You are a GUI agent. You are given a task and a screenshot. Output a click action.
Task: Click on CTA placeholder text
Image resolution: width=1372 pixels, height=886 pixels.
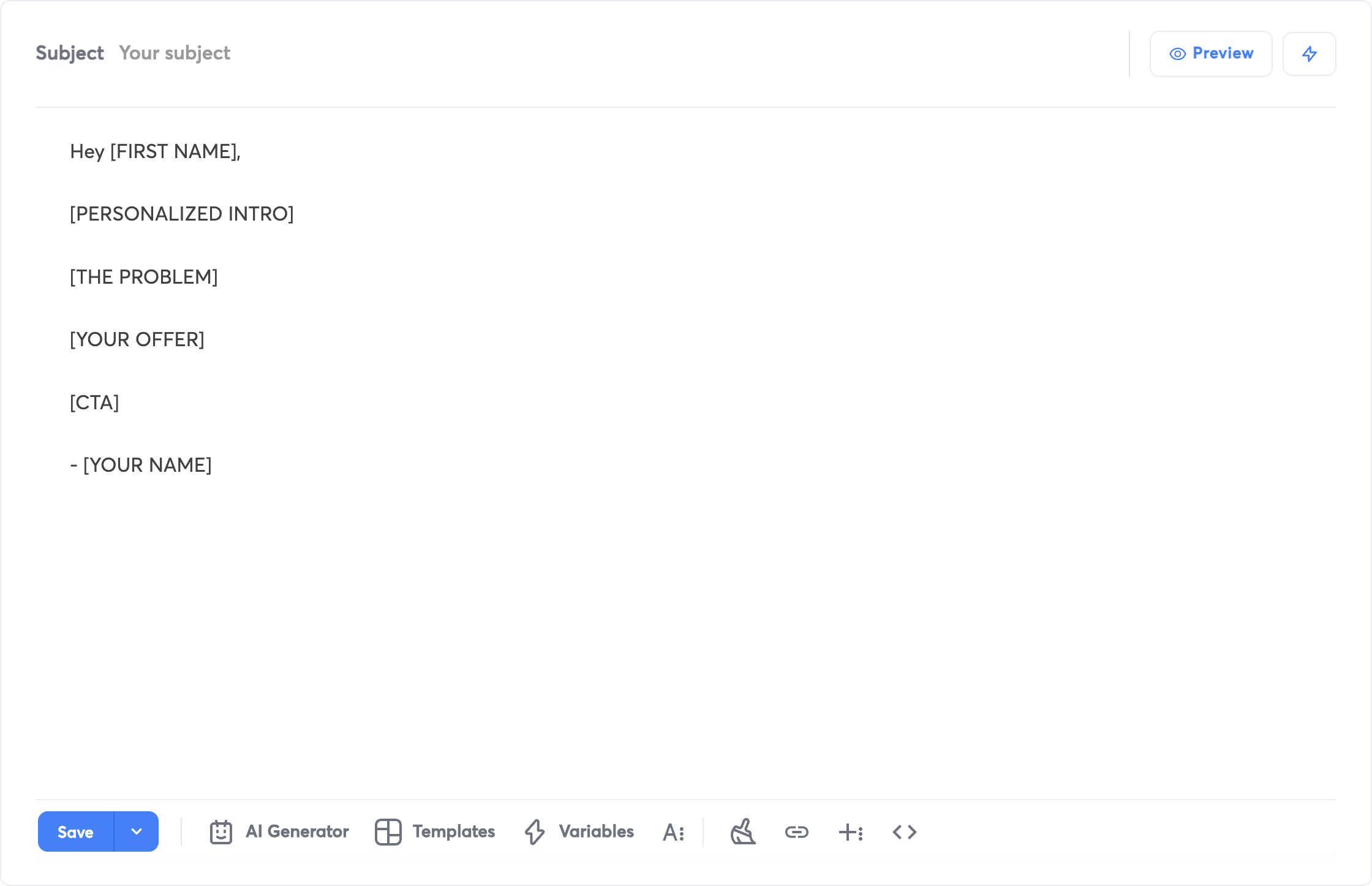[94, 402]
